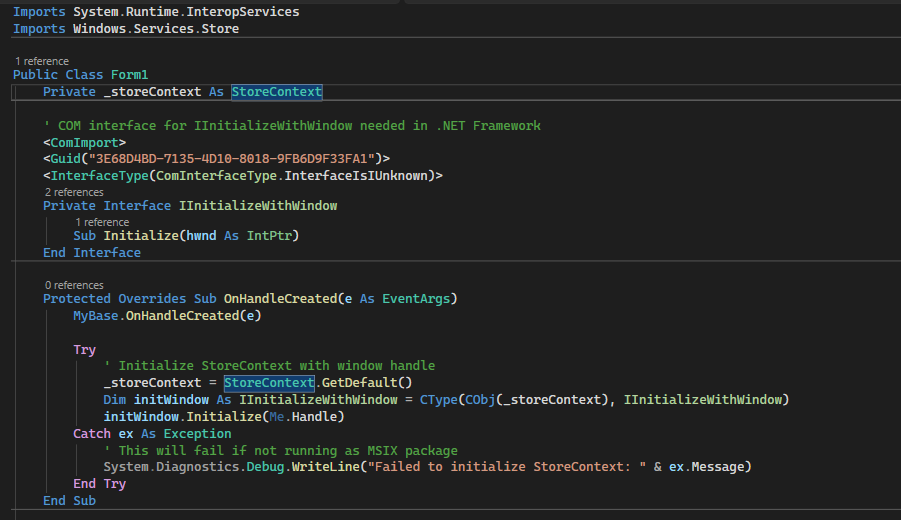Click "Initialize" in the Sub Initialize declaration
This screenshot has width=901, height=520.
[141, 236]
